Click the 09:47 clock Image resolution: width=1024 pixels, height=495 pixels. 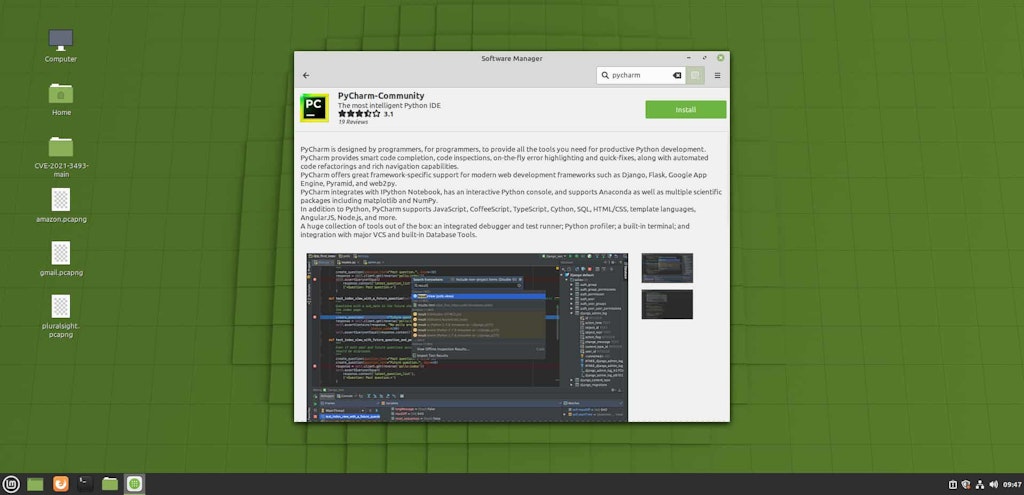click(x=1012, y=485)
